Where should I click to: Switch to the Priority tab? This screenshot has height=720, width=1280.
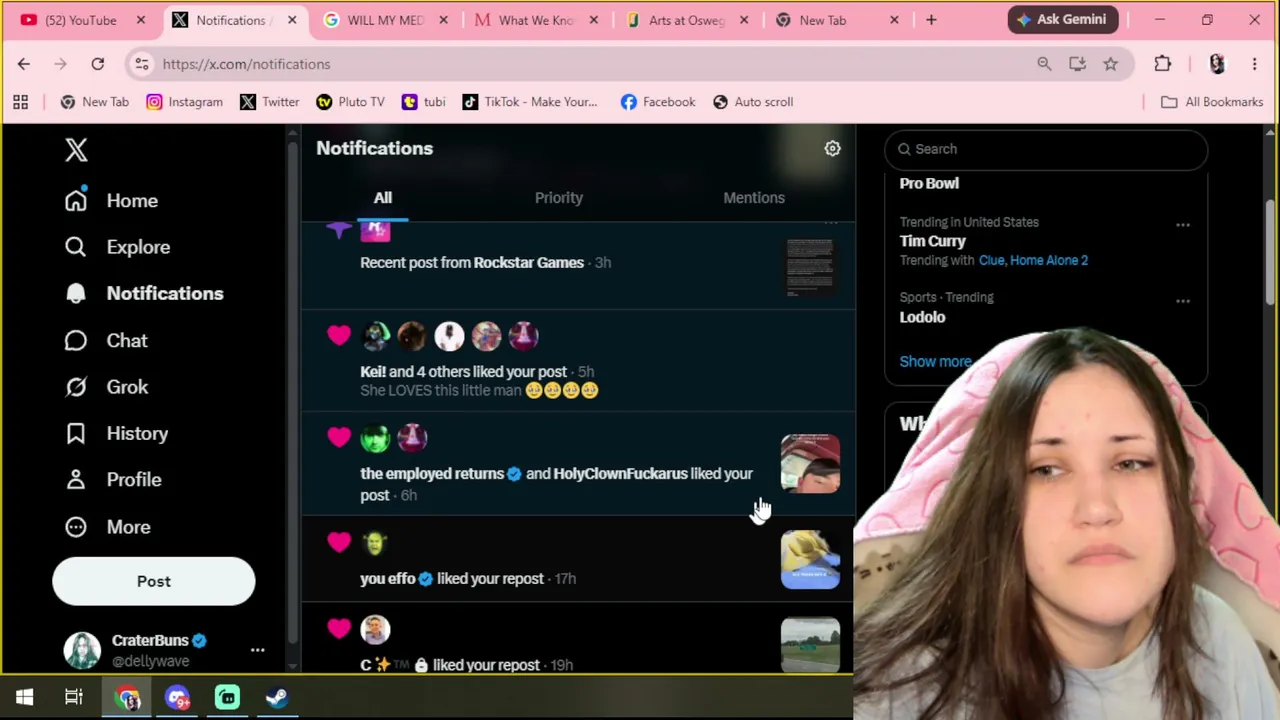click(559, 198)
